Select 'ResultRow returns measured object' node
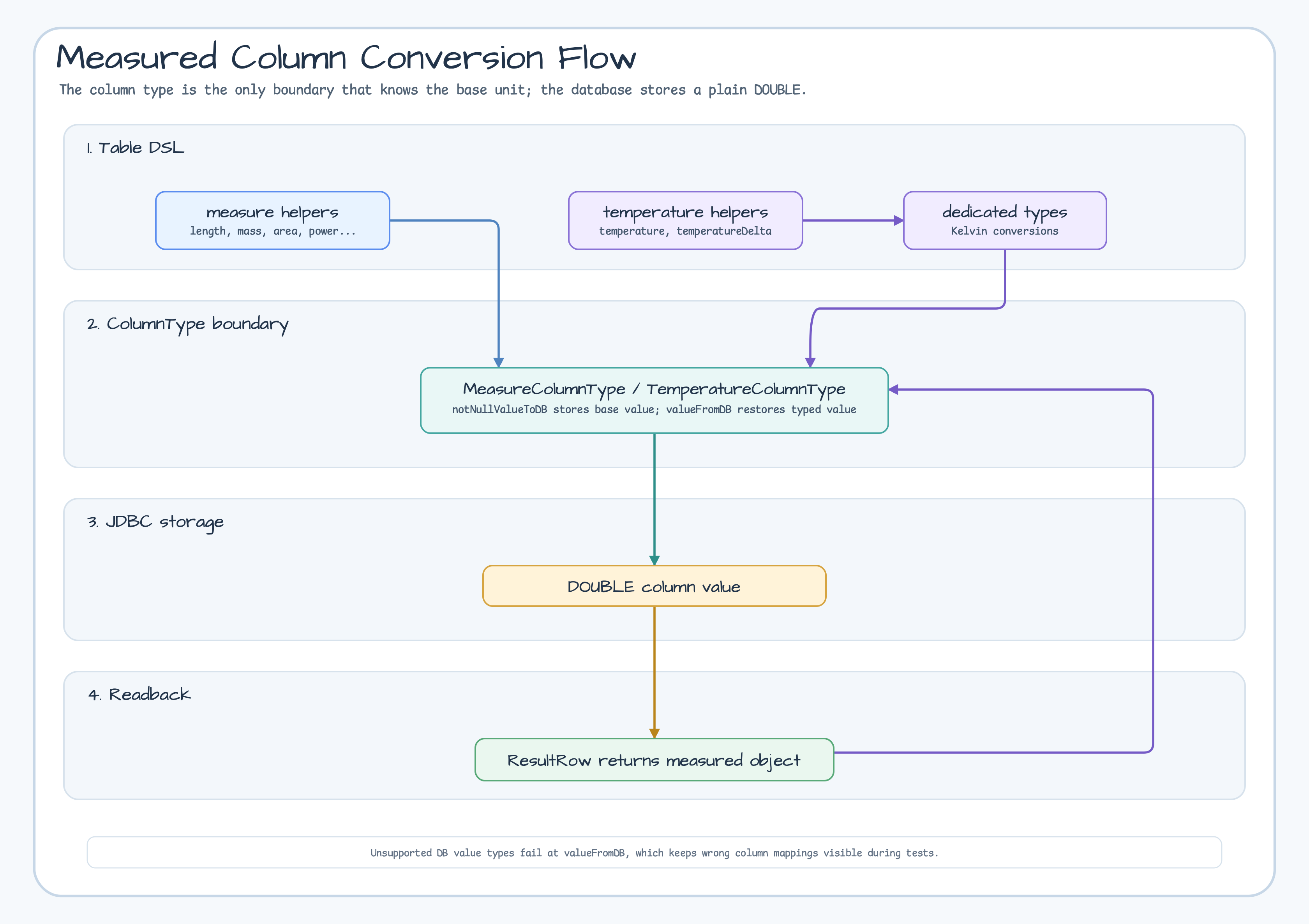This screenshot has height=924, width=1309. [654, 760]
